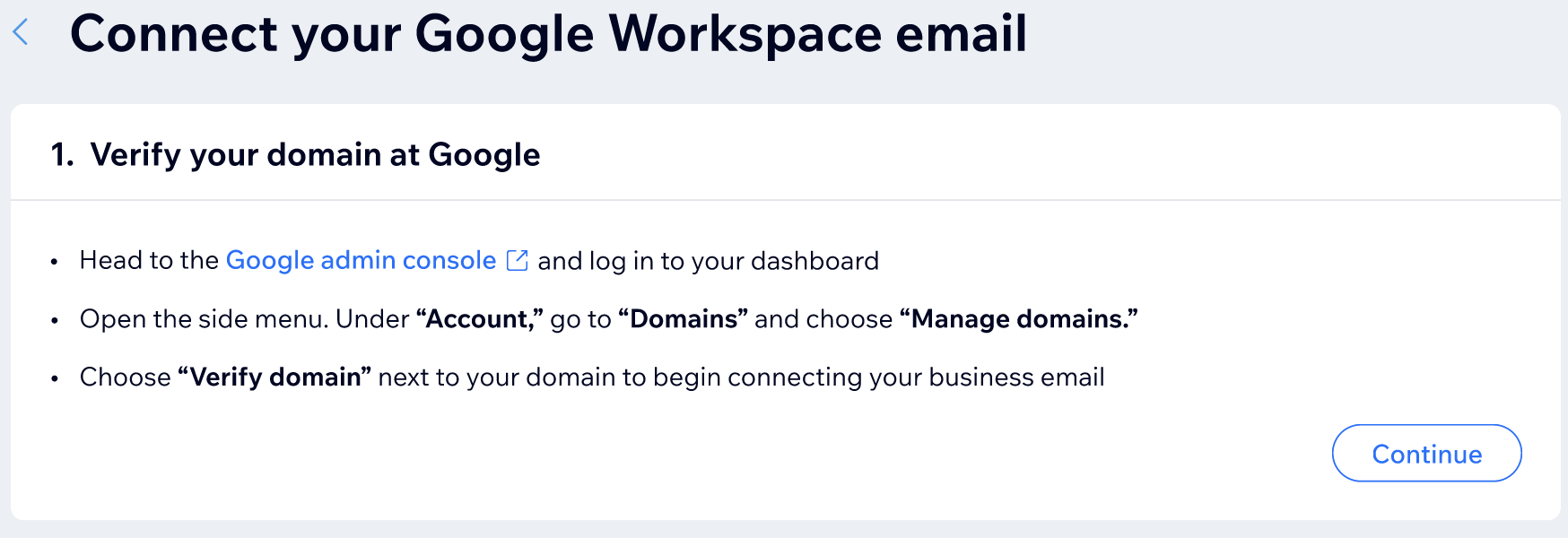The image size is (1568, 538).
Task: Click the 'Connect your Google Workspace email' page title
Action: (x=548, y=34)
